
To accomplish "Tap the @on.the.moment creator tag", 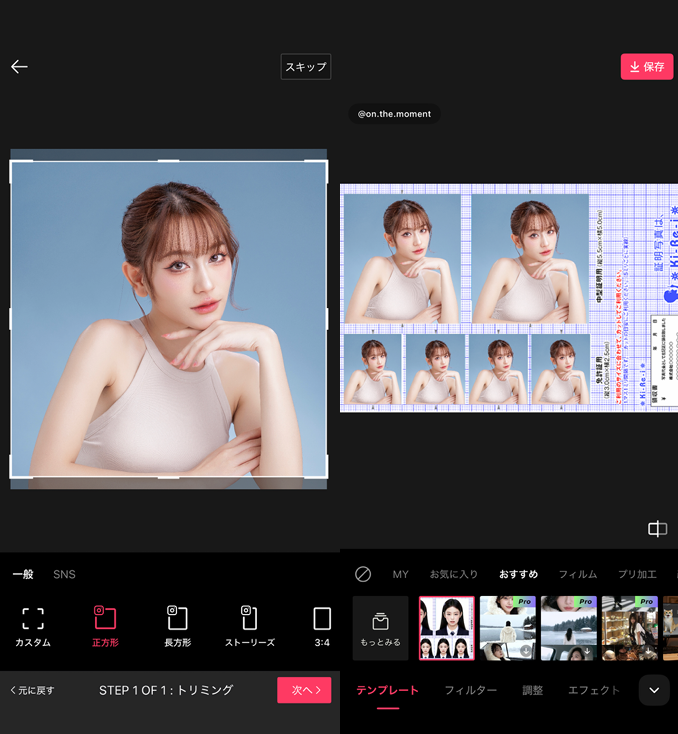I will coord(394,114).
